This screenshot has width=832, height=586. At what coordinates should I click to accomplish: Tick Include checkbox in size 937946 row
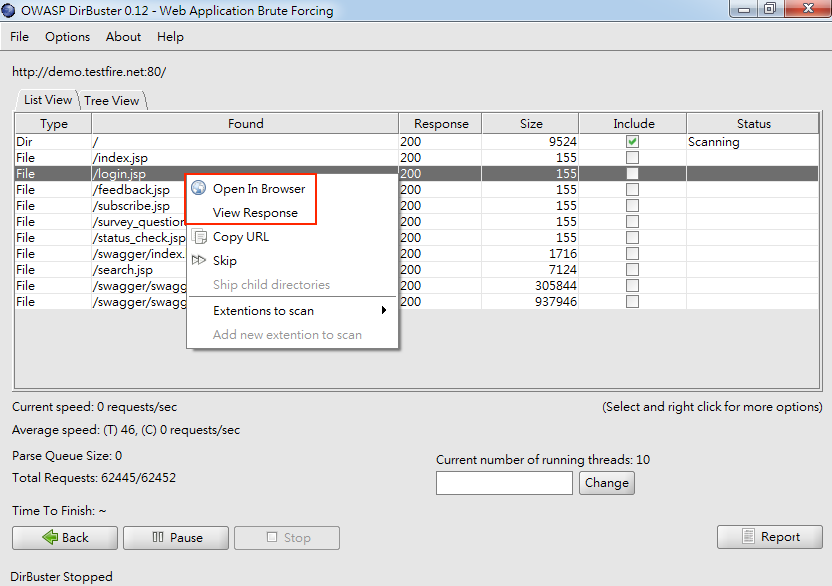pyautogui.click(x=632, y=301)
